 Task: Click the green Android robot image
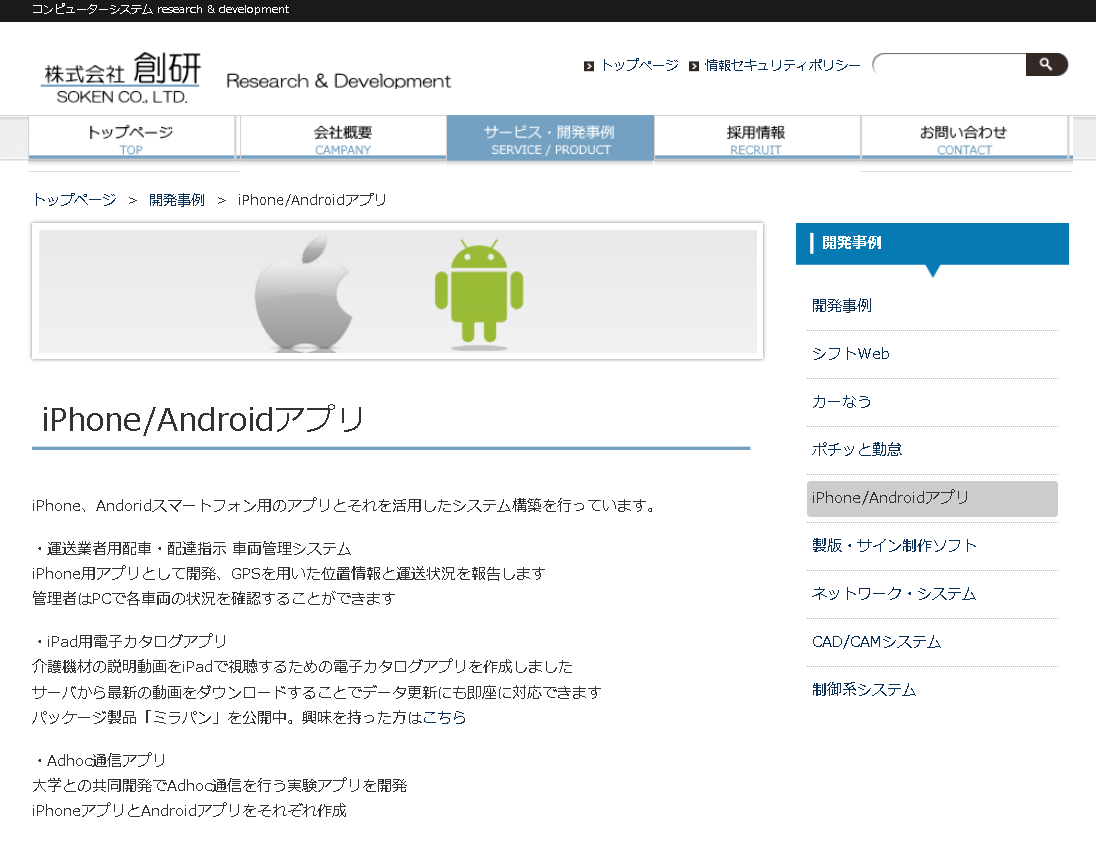coord(479,293)
